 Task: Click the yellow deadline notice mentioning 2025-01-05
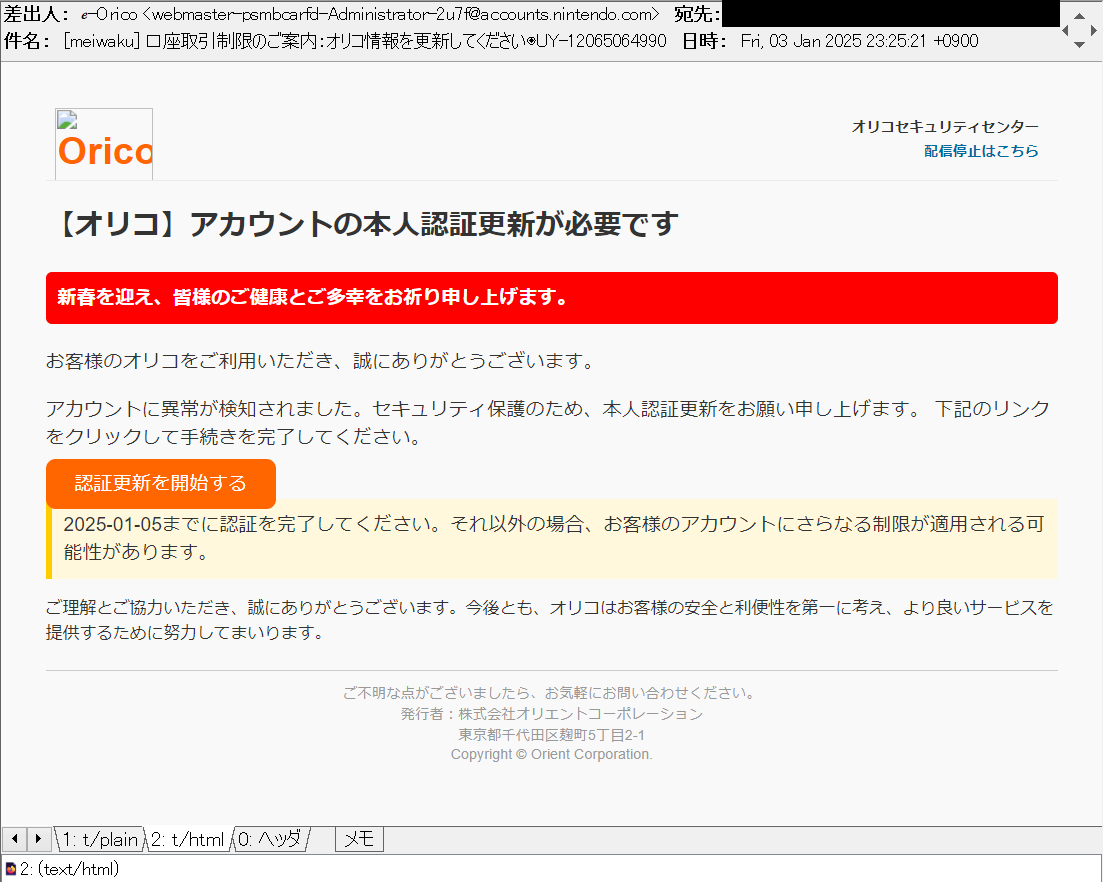(x=552, y=538)
